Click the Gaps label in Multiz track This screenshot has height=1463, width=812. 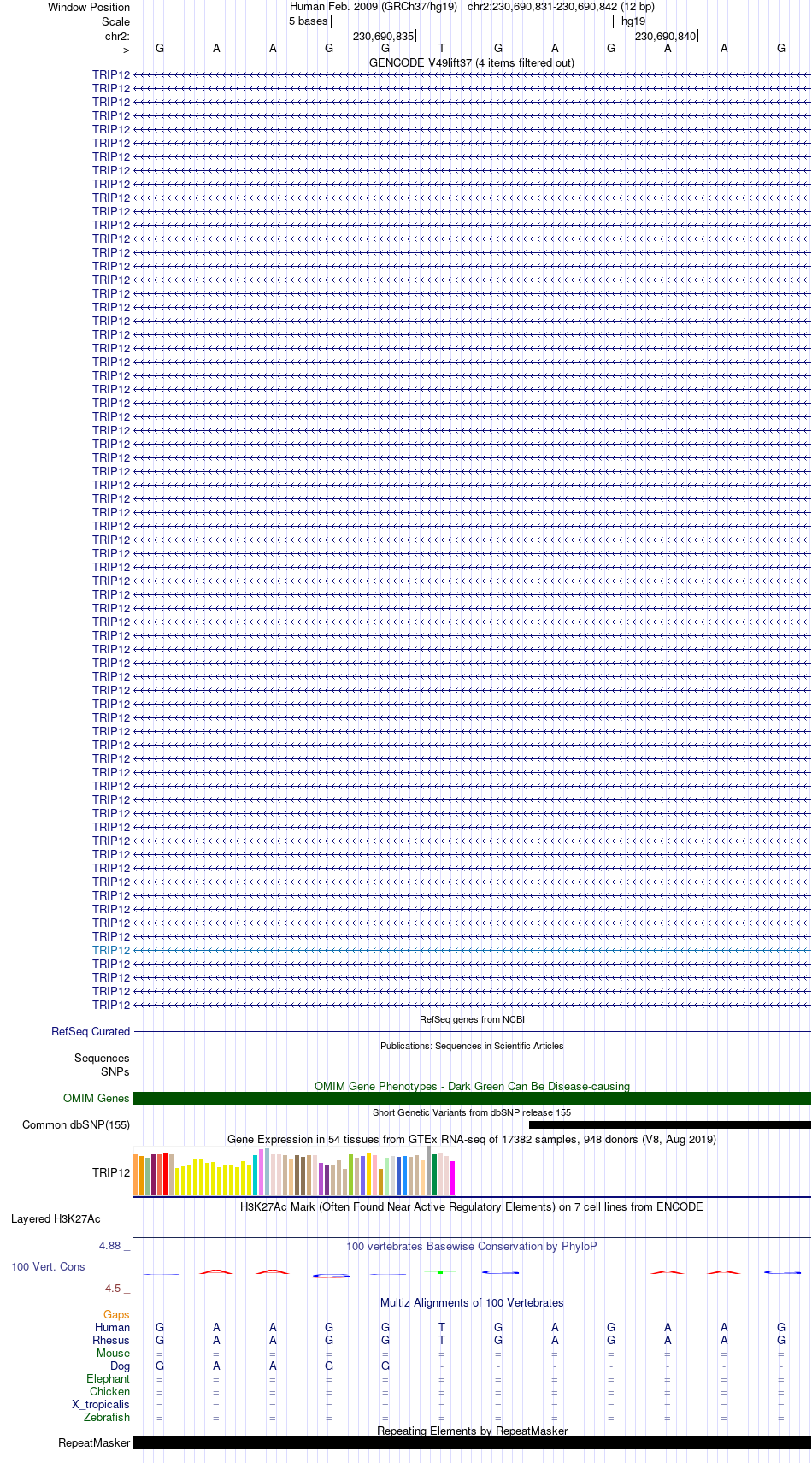(116, 1314)
